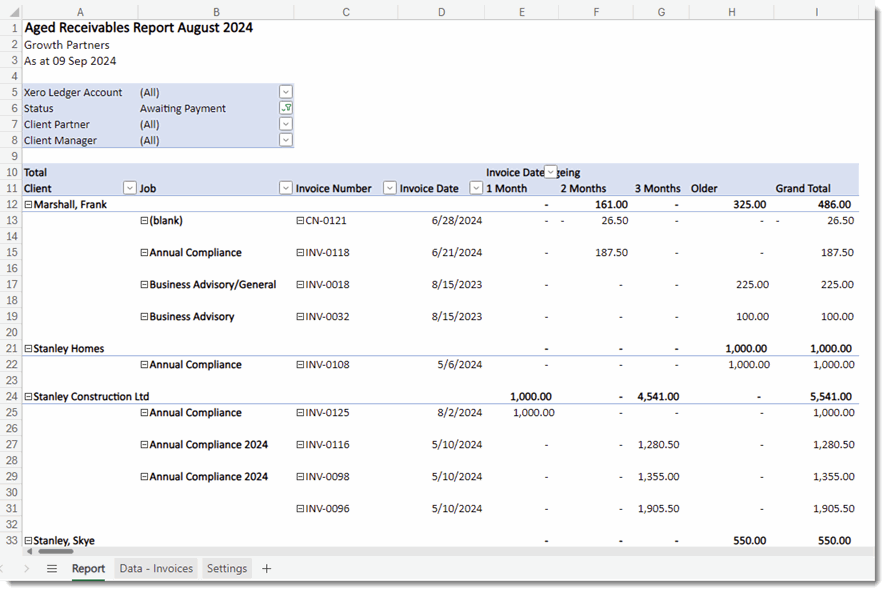Open the Job column filter dropdown
The image size is (887, 593).
click(x=286, y=188)
